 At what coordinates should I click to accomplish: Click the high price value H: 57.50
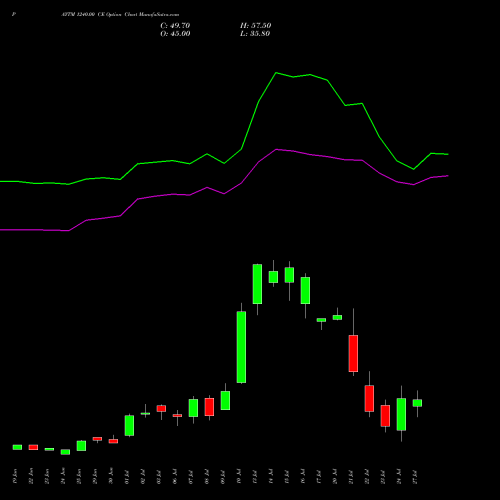coord(255,26)
